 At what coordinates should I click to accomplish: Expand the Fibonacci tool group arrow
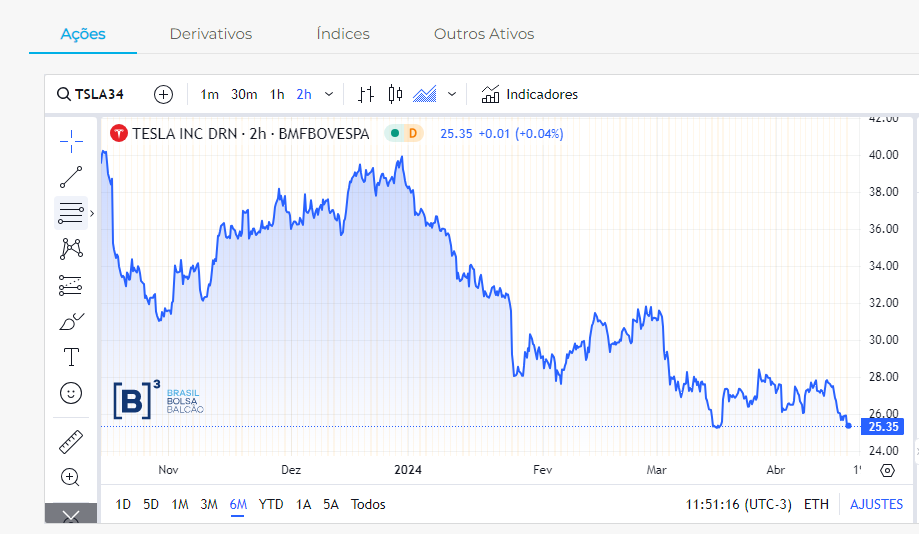click(92, 213)
